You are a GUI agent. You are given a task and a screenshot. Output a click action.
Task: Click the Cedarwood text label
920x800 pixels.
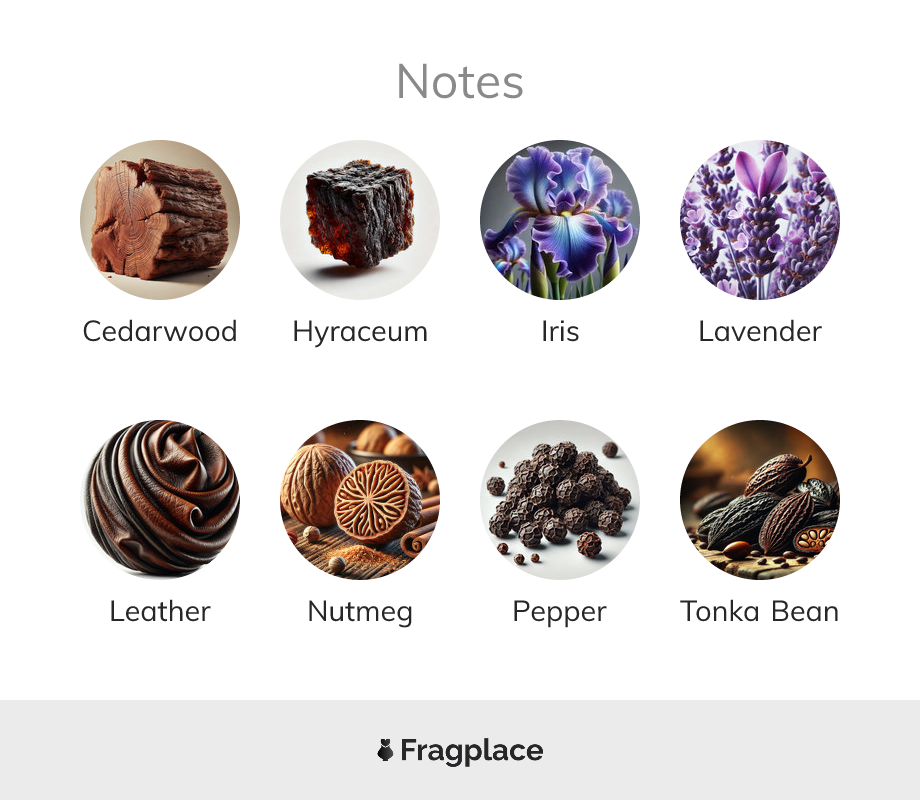point(160,331)
